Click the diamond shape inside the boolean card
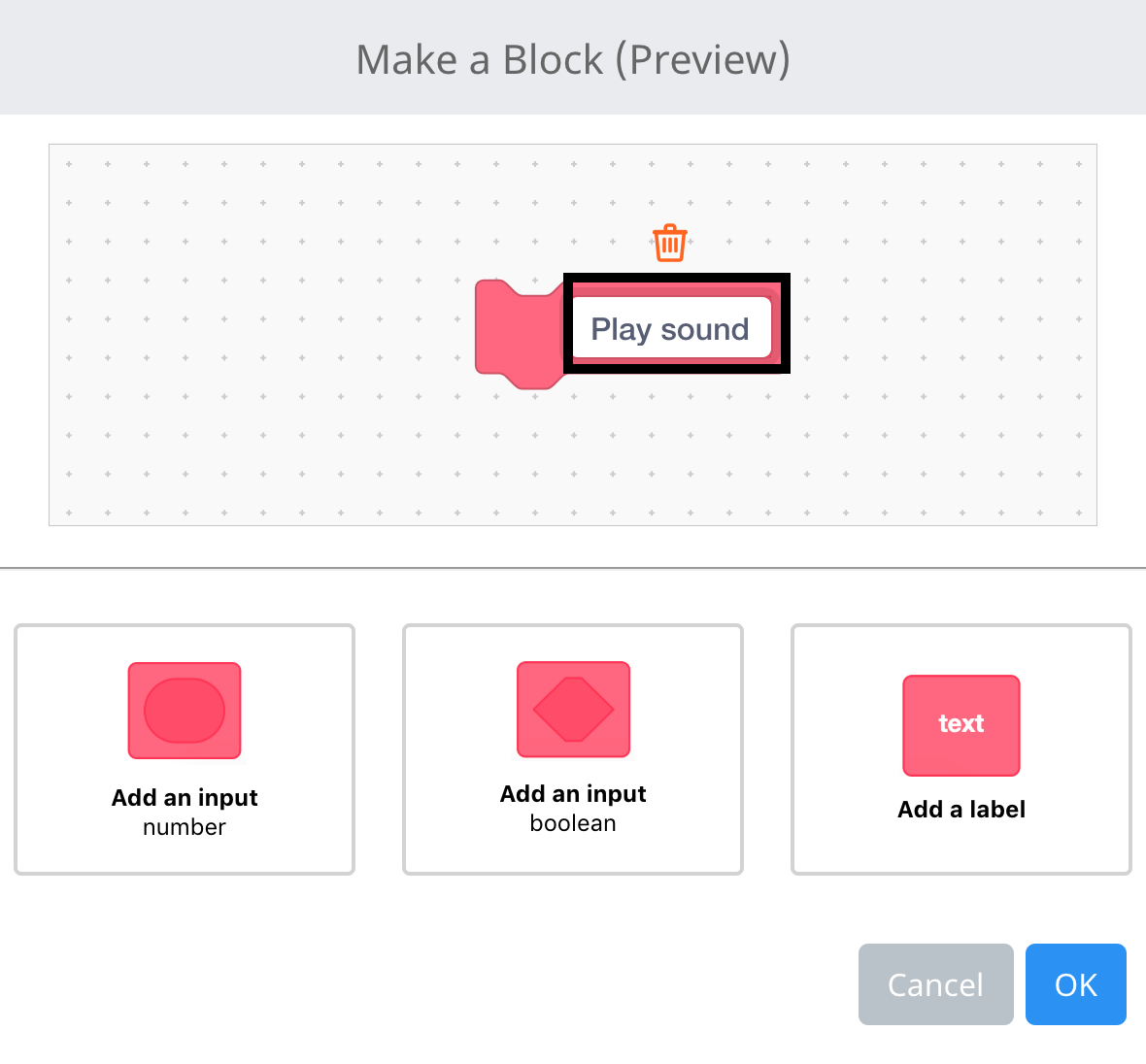This screenshot has height=1064, width=1146. [x=573, y=710]
